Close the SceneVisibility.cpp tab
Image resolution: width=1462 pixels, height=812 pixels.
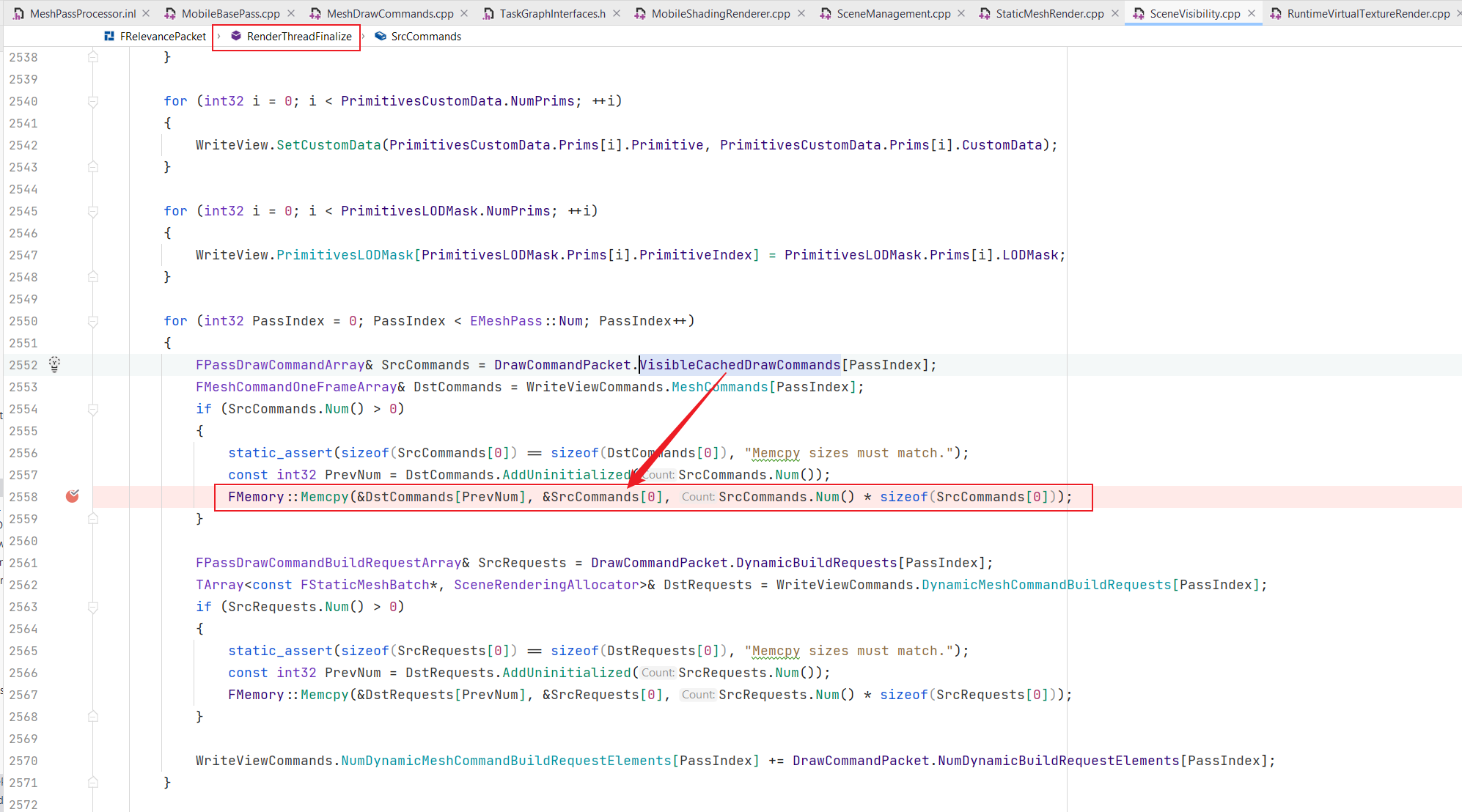[1252, 13]
